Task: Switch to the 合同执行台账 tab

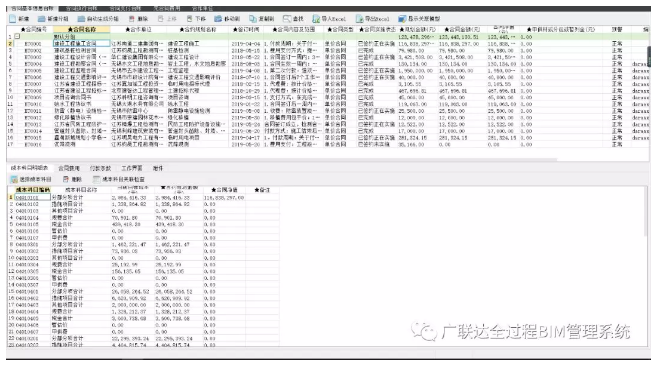Action: tap(82, 8)
